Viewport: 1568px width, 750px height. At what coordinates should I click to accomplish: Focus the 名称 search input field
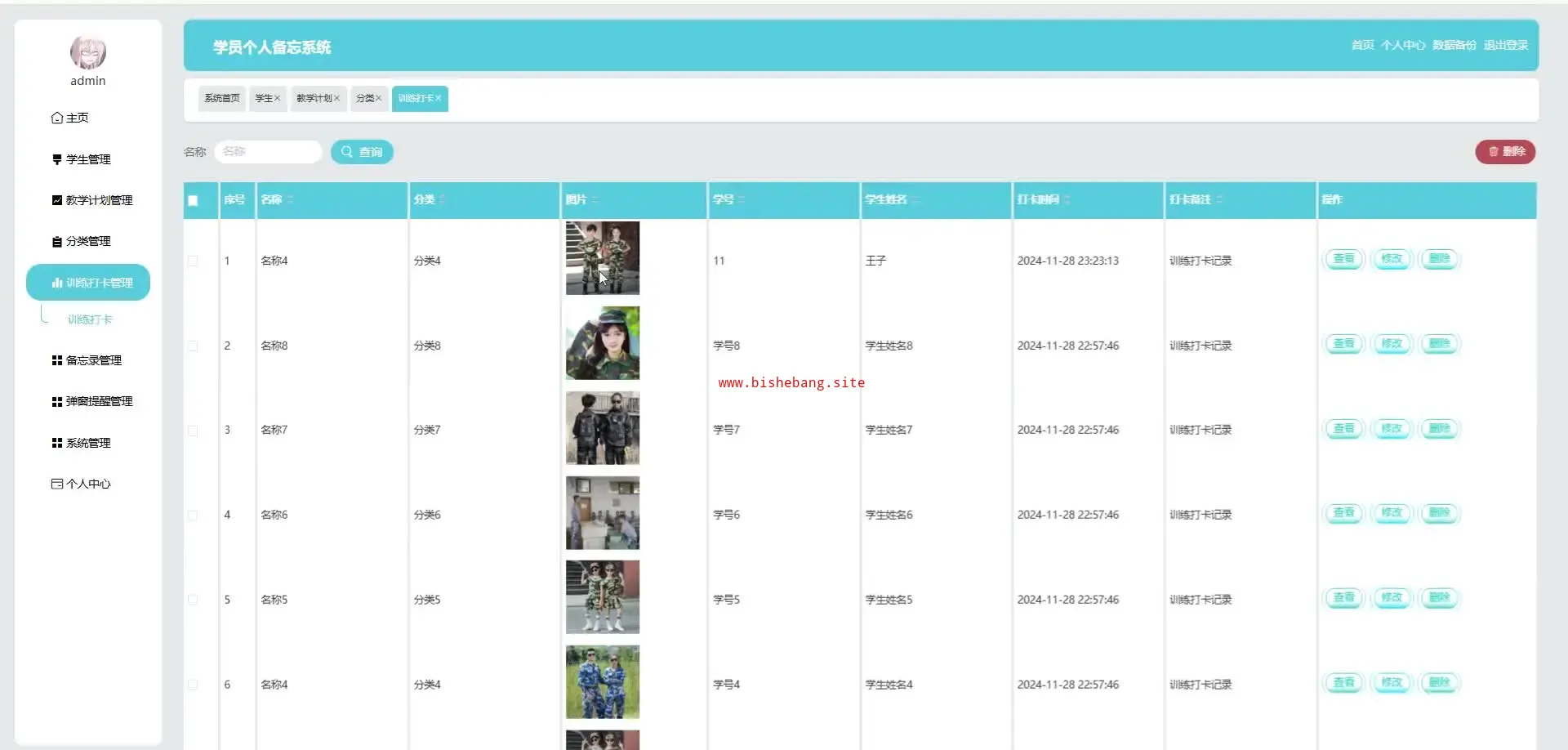pos(268,152)
